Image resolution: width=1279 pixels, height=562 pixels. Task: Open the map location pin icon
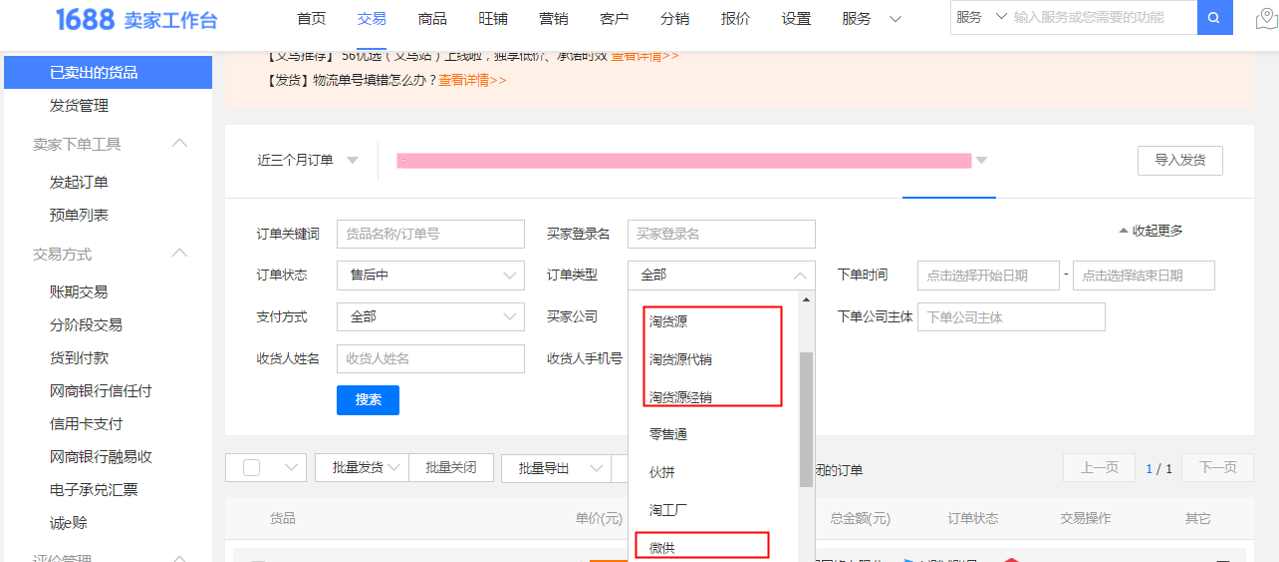point(1266,18)
